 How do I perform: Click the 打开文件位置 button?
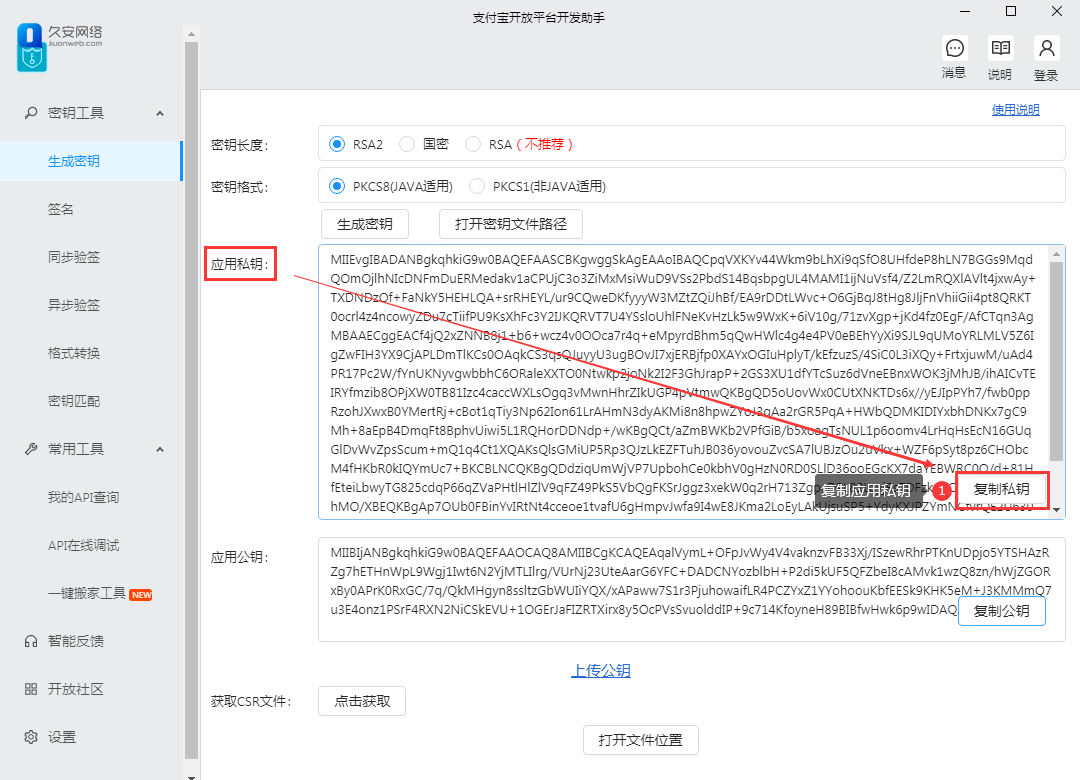(x=641, y=740)
